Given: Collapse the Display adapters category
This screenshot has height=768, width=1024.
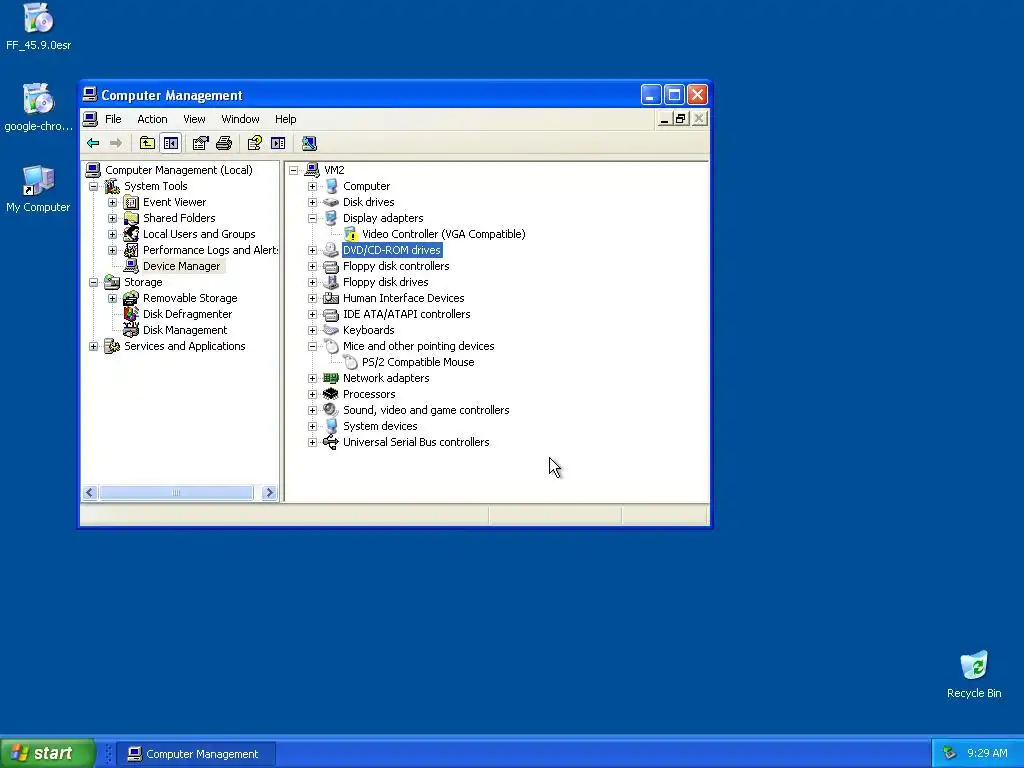Looking at the screenshot, I should (x=312, y=218).
